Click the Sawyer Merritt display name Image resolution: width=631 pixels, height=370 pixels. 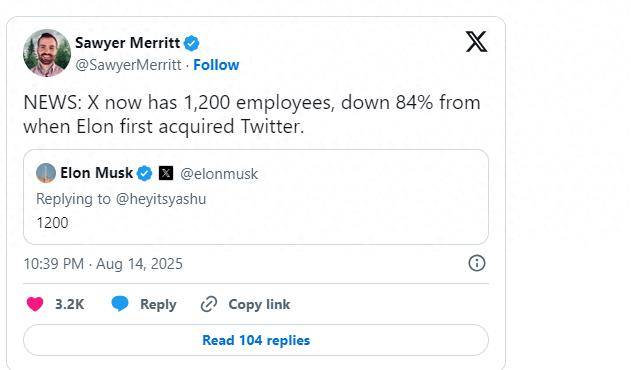(x=128, y=43)
